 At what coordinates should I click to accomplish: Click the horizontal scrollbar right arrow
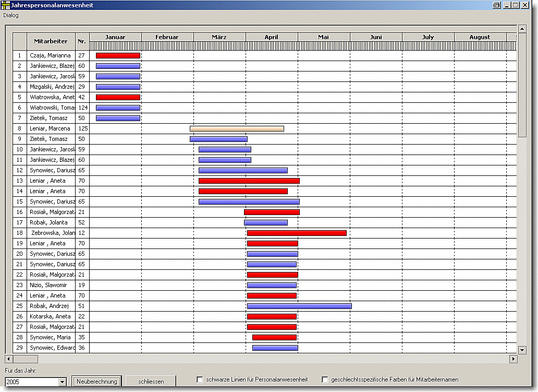[513, 359]
